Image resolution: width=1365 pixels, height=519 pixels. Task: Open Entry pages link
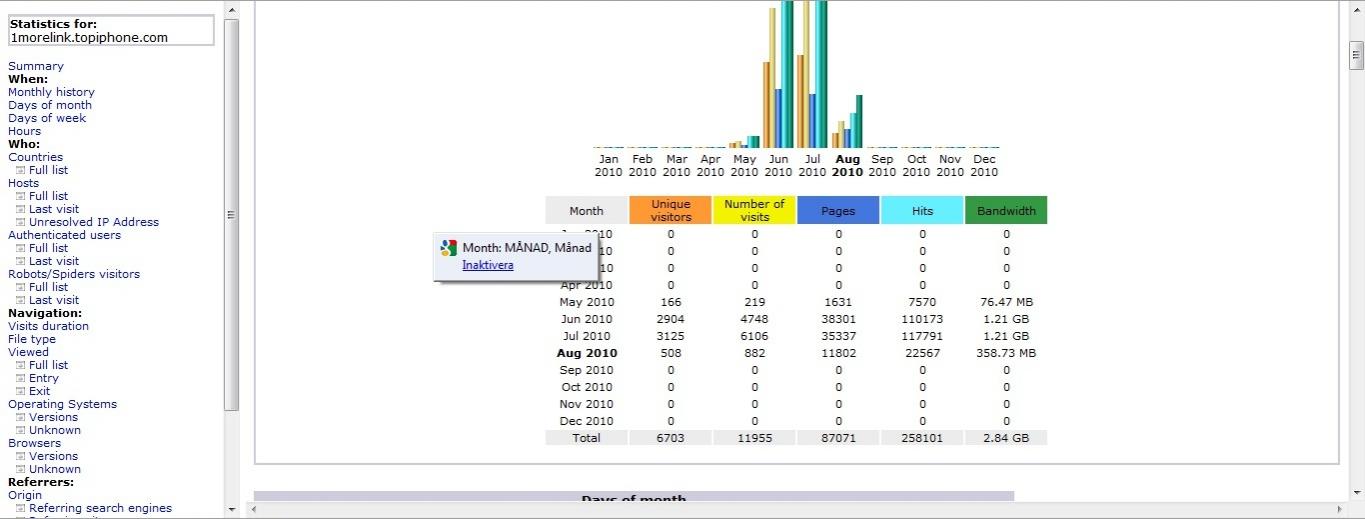click(44, 378)
